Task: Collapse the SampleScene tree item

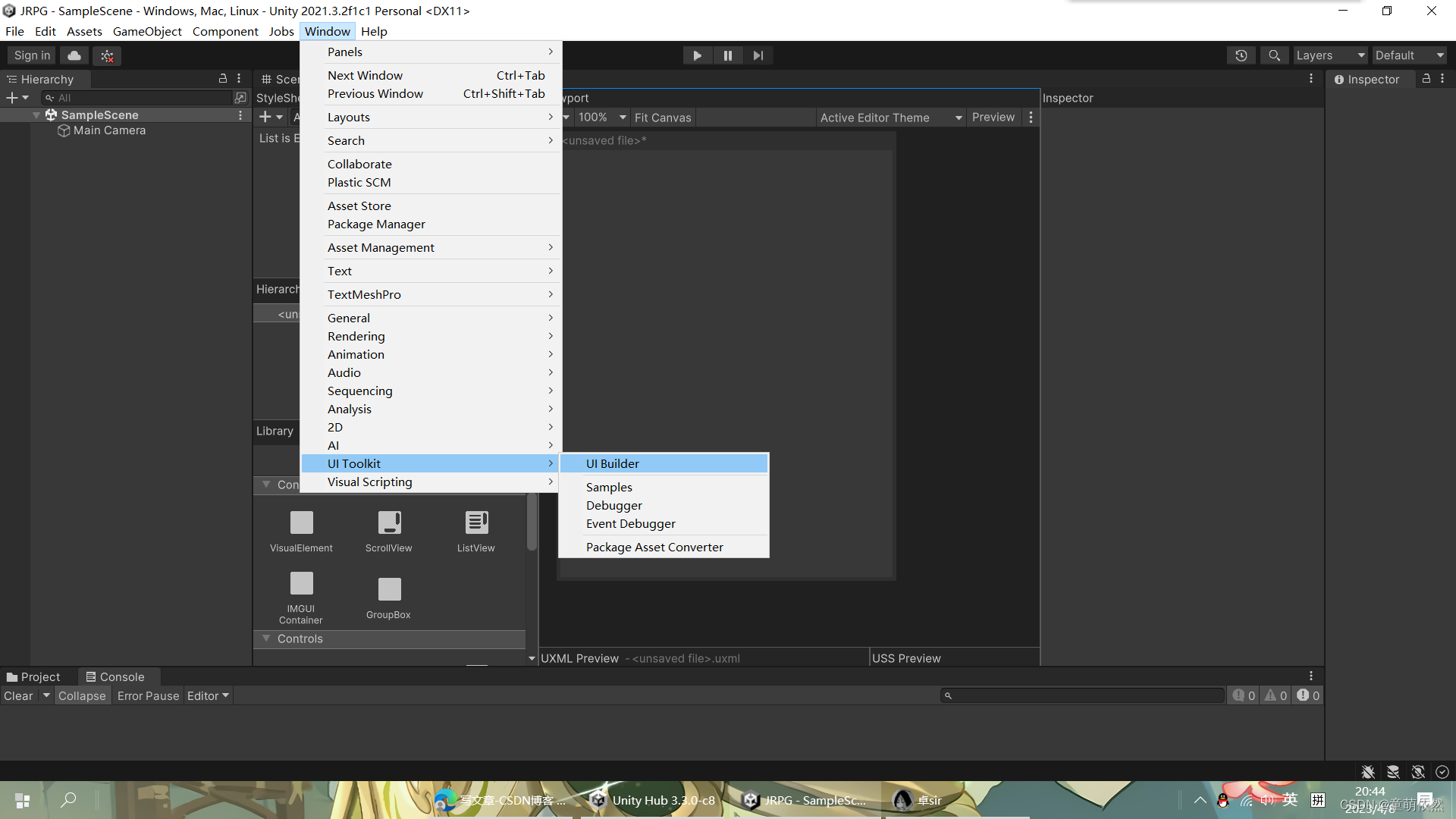Action: [36, 115]
